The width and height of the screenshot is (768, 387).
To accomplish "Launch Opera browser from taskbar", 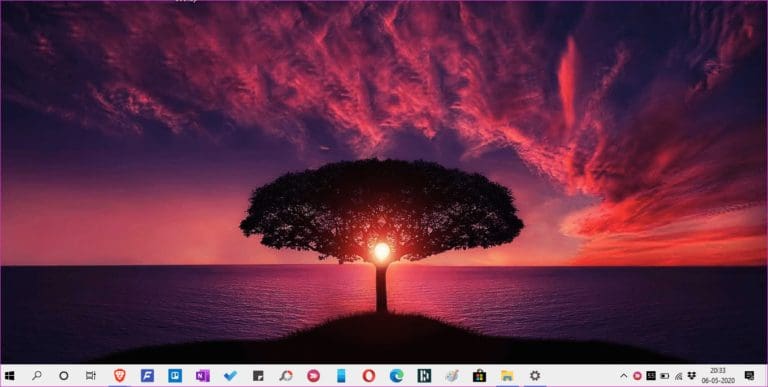I will click(369, 376).
